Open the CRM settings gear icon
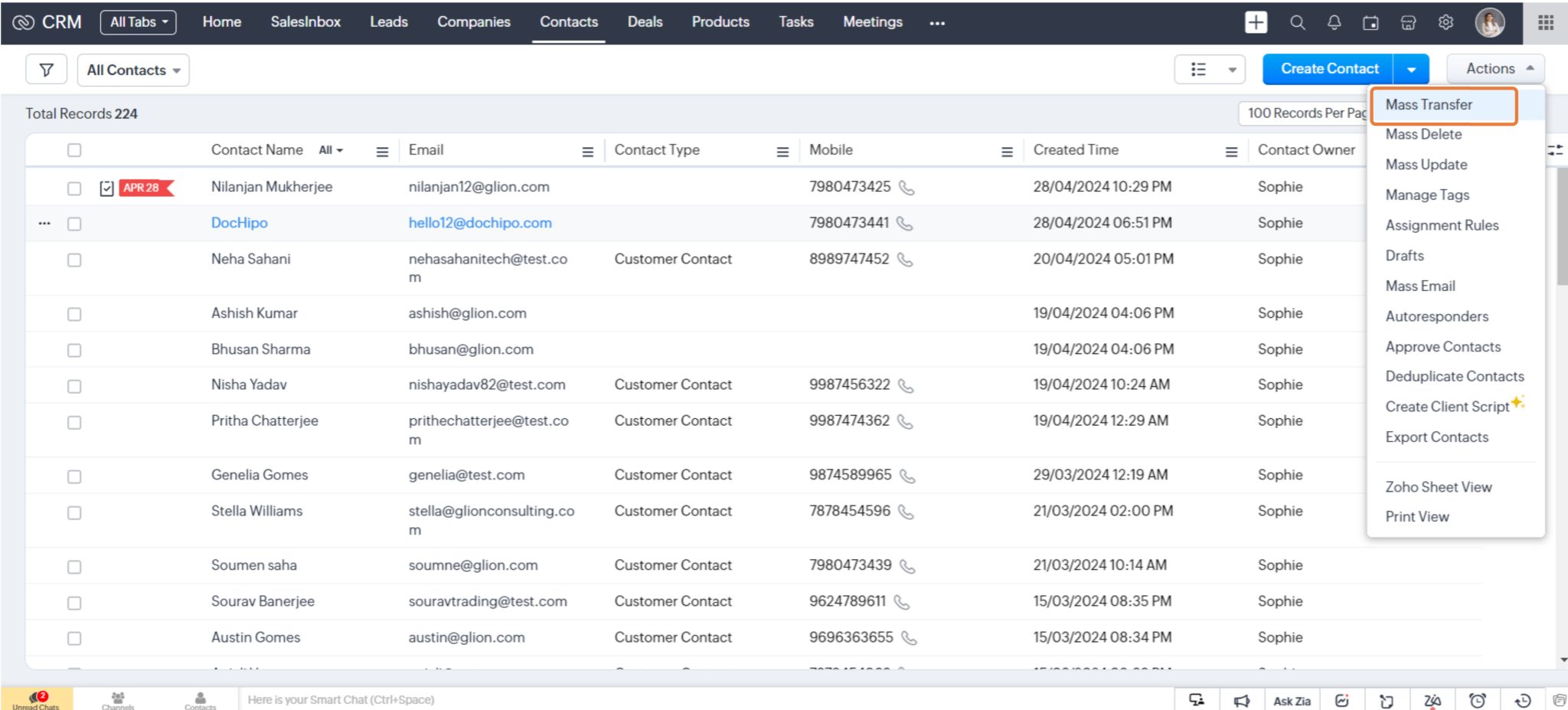This screenshot has width=1568, height=710. click(1445, 23)
